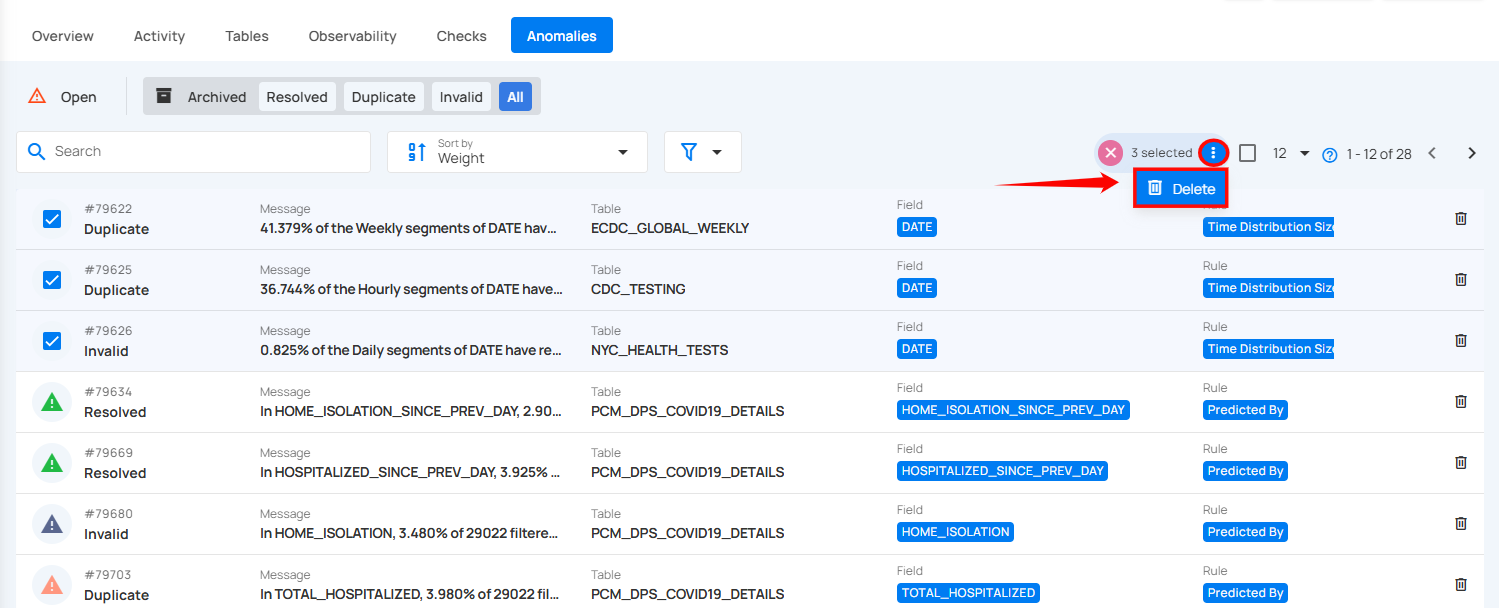Image resolution: width=1499 pixels, height=608 pixels.
Task: Delete anomaly #79669 via trash icon
Action: tap(1460, 462)
